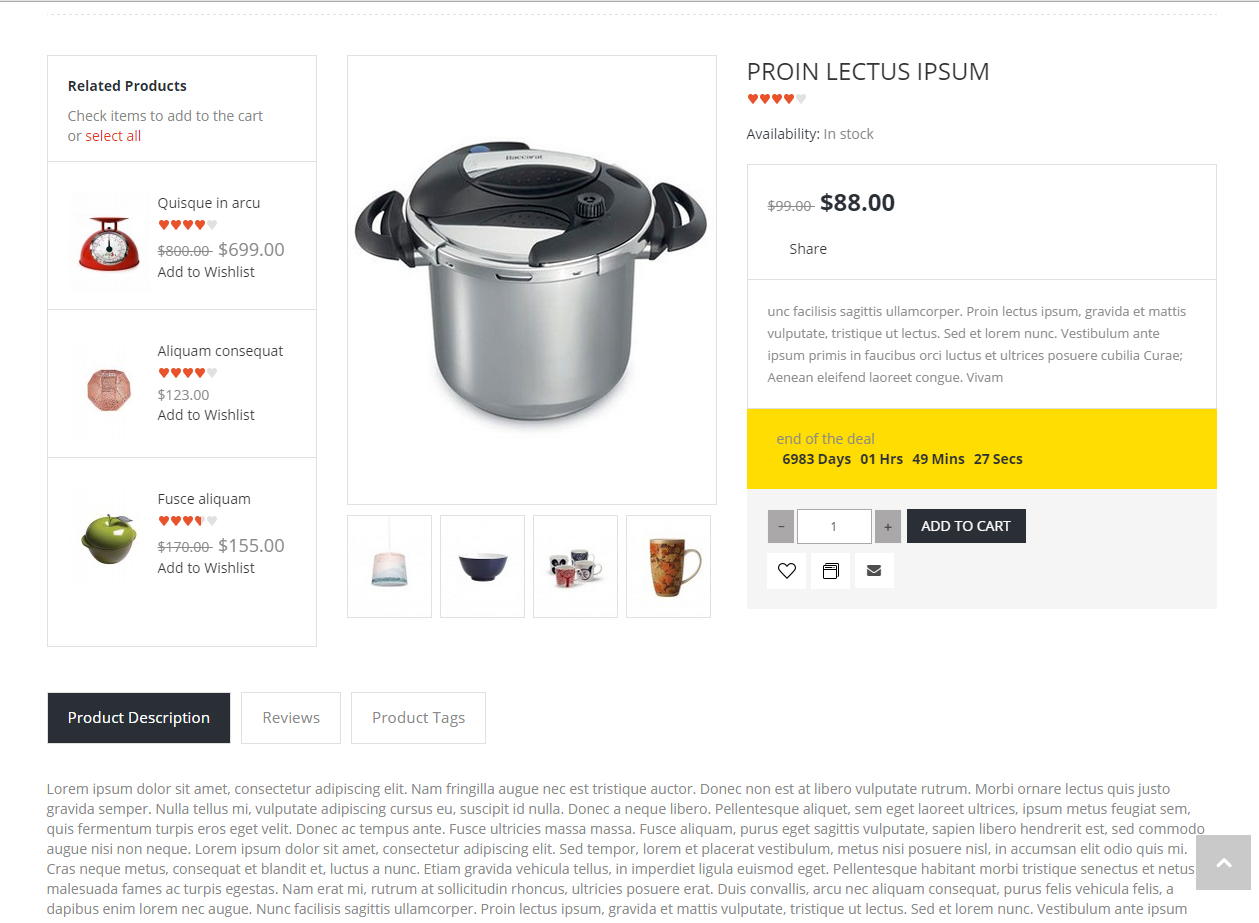Increase quantity with the plus button
Image resolution: width=1259 pixels, height=923 pixels.
[x=887, y=527]
